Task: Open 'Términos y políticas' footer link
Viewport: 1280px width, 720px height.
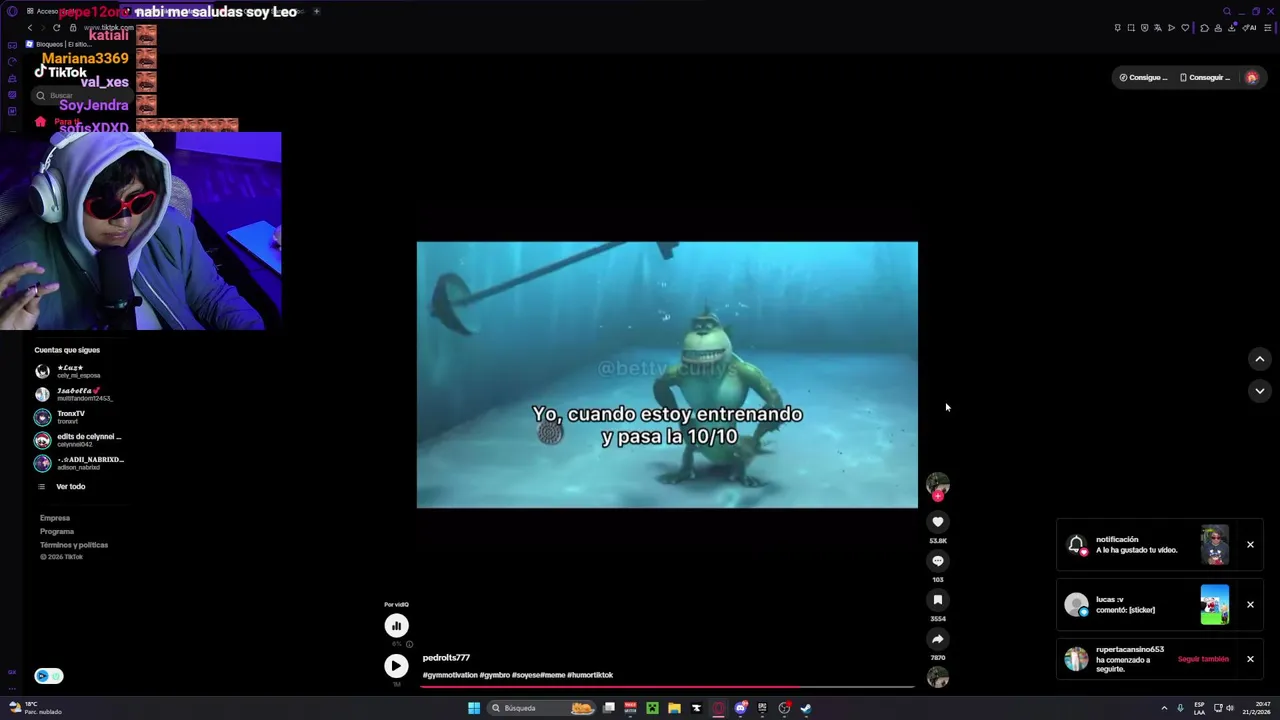Action: tap(74, 545)
